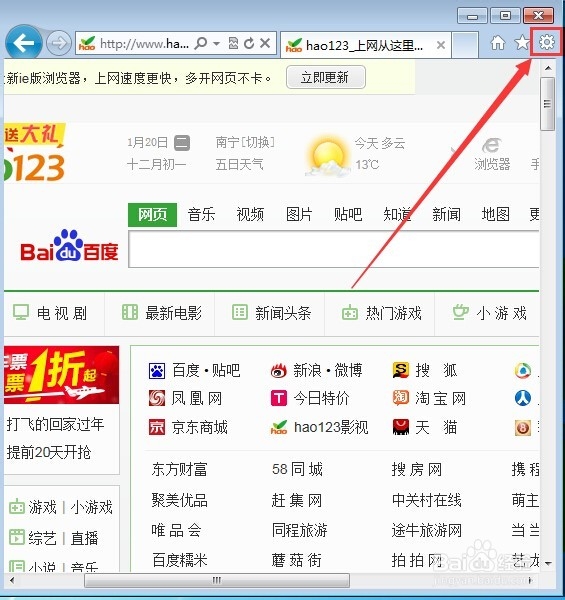Screen dimensions: 565x600
Task: Switch to the 新闻 search tab
Action: tap(446, 215)
